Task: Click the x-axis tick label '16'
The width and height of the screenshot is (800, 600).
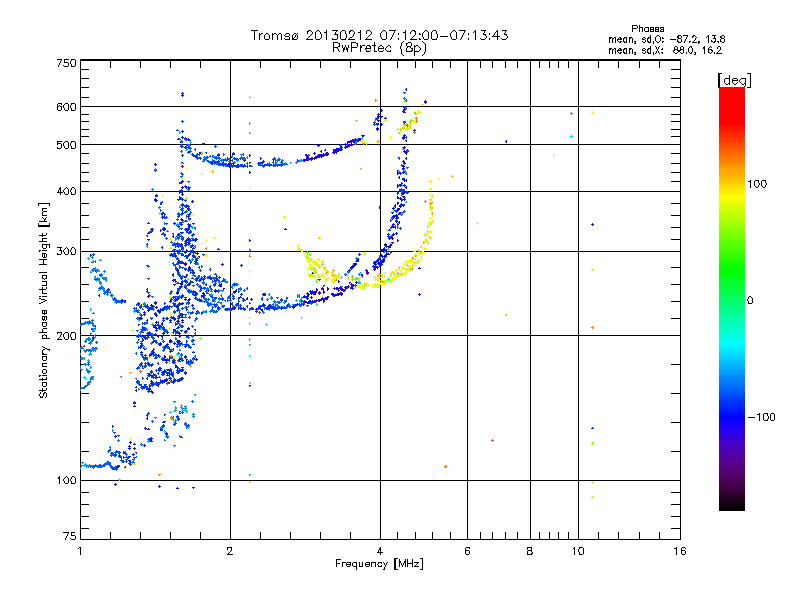Action: pos(680,551)
